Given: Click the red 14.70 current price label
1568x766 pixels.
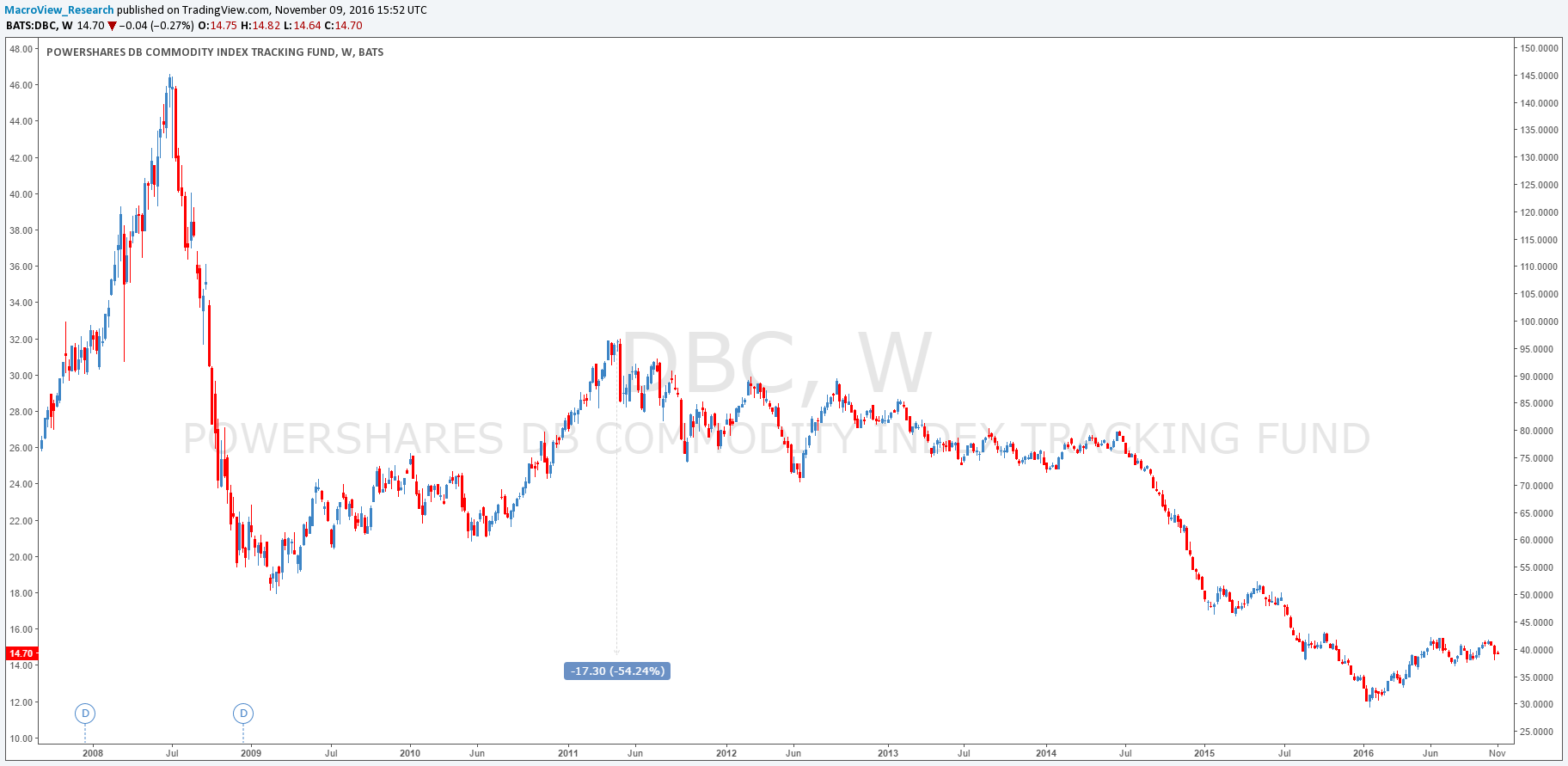Looking at the screenshot, I should point(21,653).
